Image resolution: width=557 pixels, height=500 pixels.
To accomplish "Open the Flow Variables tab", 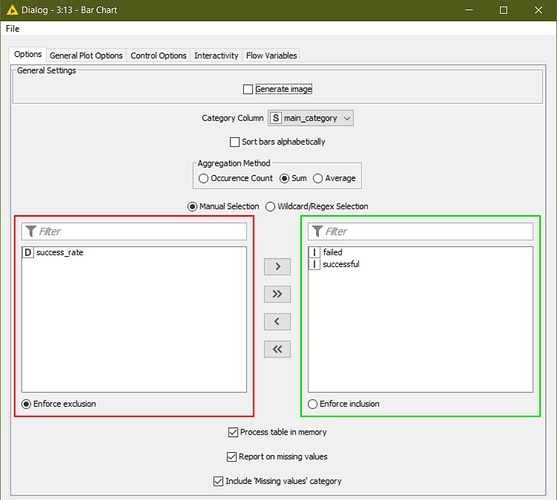I will click(x=271, y=56).
